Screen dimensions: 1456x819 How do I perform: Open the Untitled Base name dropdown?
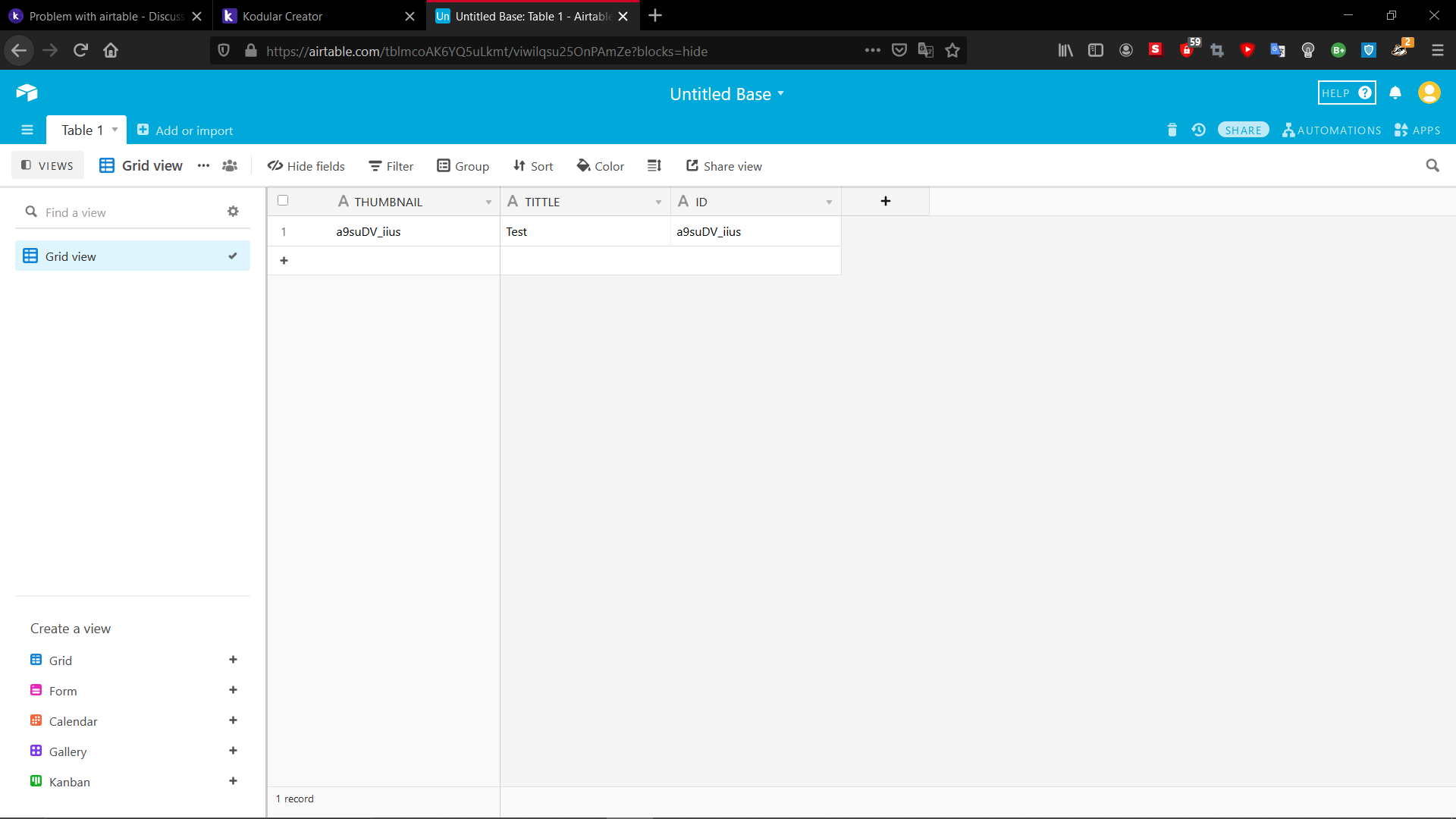726,94
